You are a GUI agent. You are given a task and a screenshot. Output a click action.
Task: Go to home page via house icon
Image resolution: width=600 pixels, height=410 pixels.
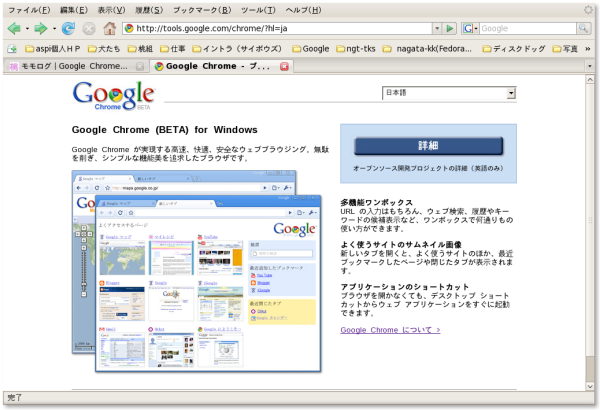110,28
